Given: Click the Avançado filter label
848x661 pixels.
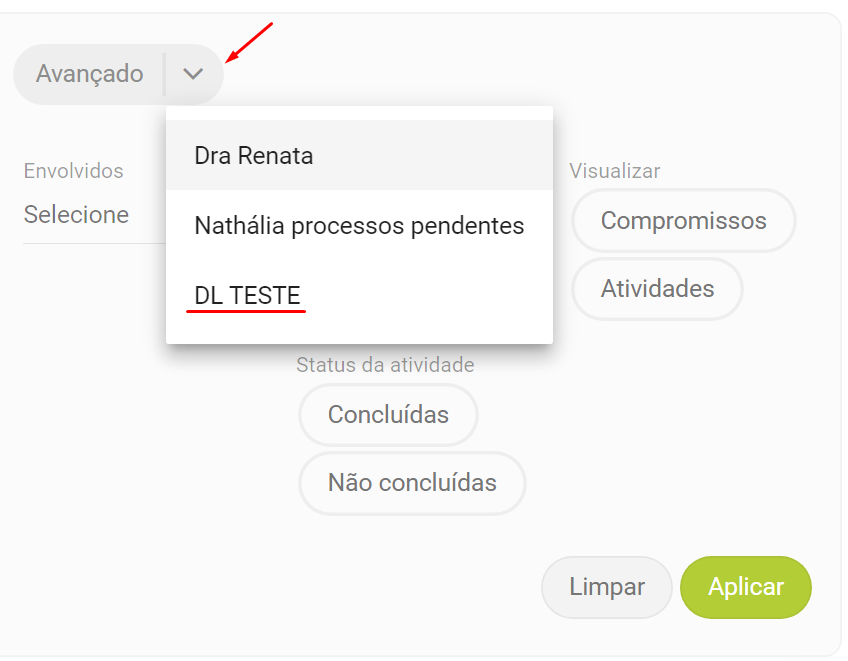Looking at the screenshot, I should coord(90,74).
